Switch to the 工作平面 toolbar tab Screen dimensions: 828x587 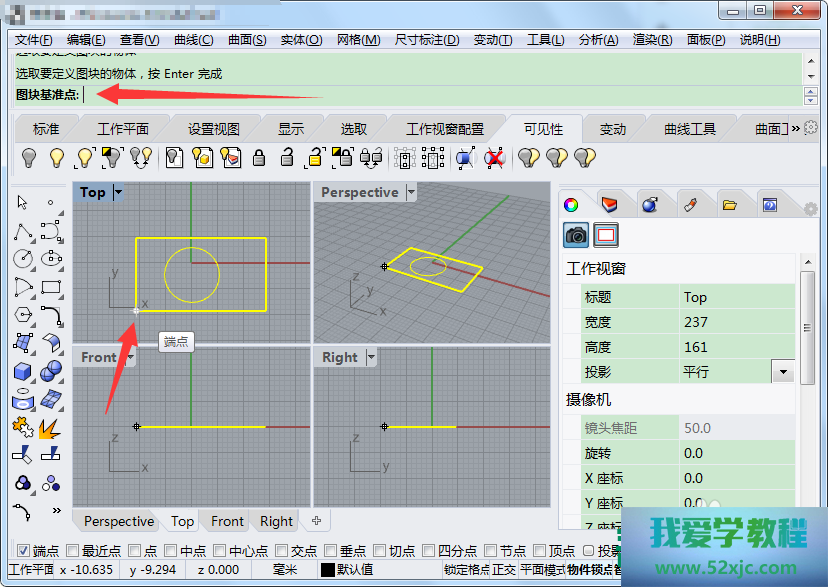point(123,129)
